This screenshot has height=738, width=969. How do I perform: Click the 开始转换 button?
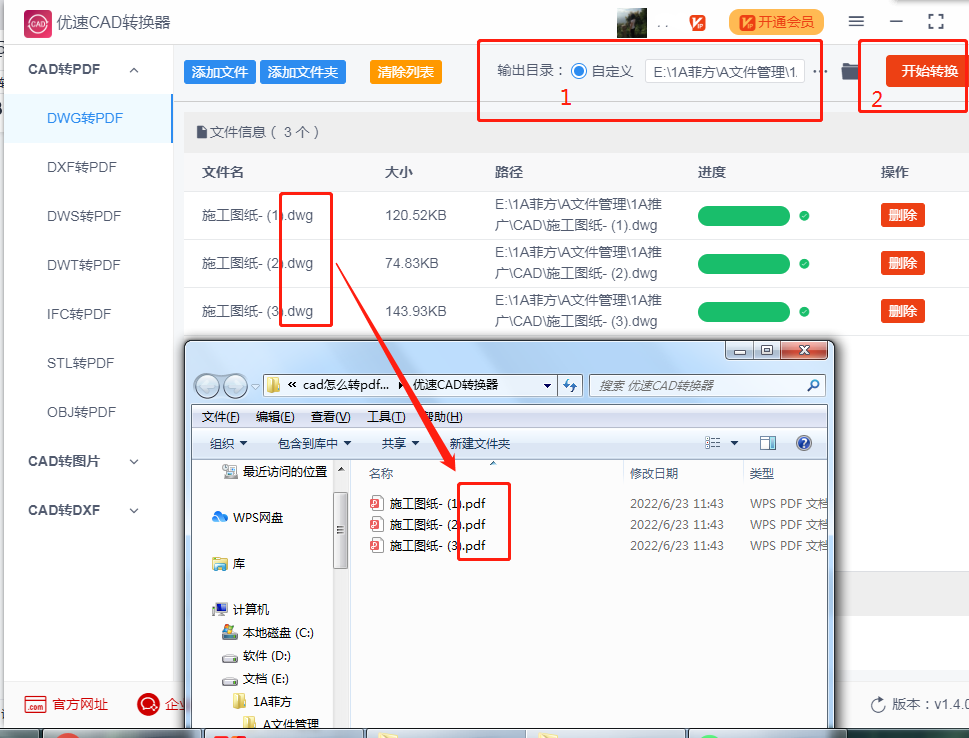coord(928,71)
